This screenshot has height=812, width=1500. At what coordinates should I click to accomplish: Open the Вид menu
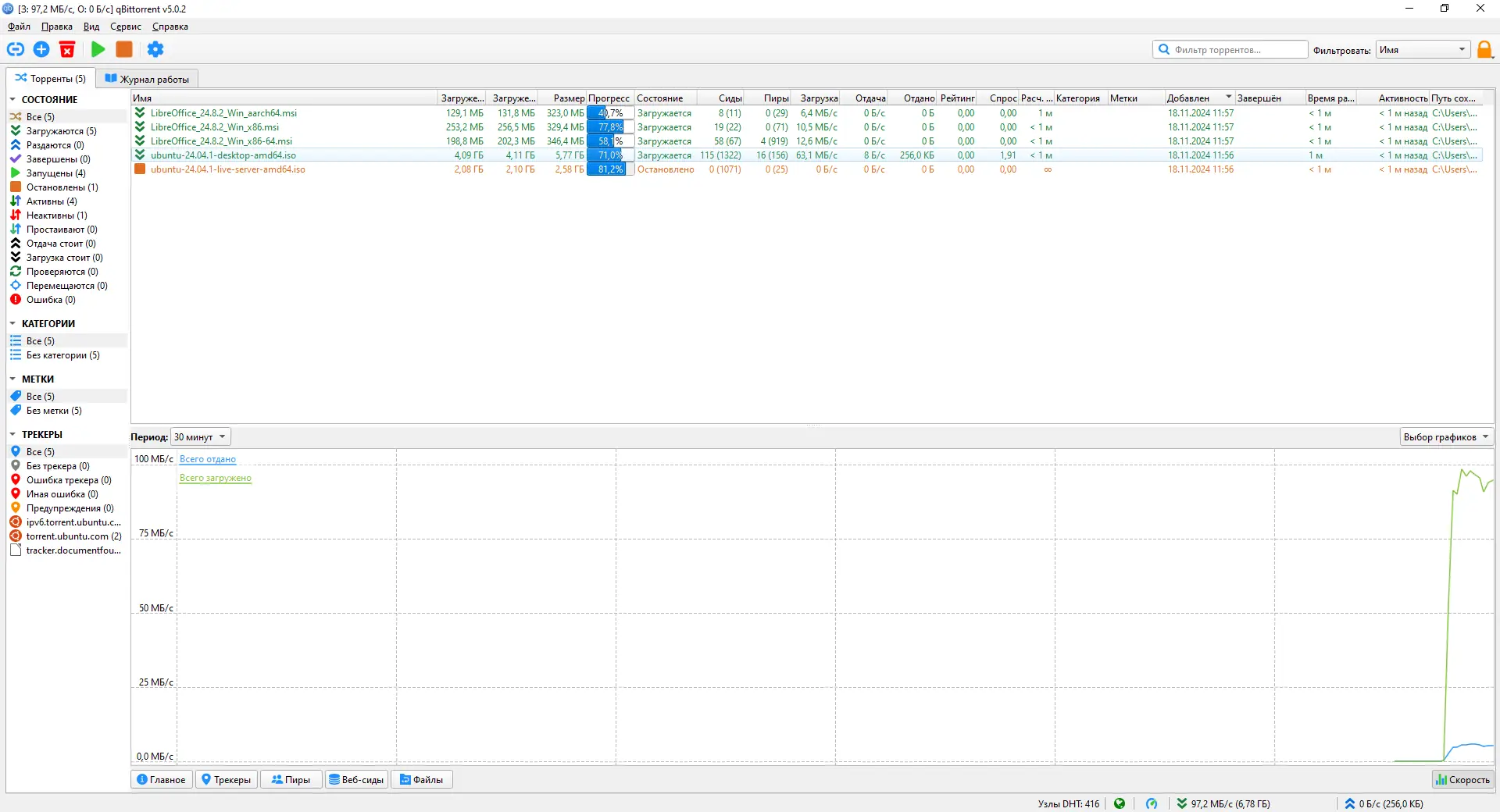click(91, 27)
